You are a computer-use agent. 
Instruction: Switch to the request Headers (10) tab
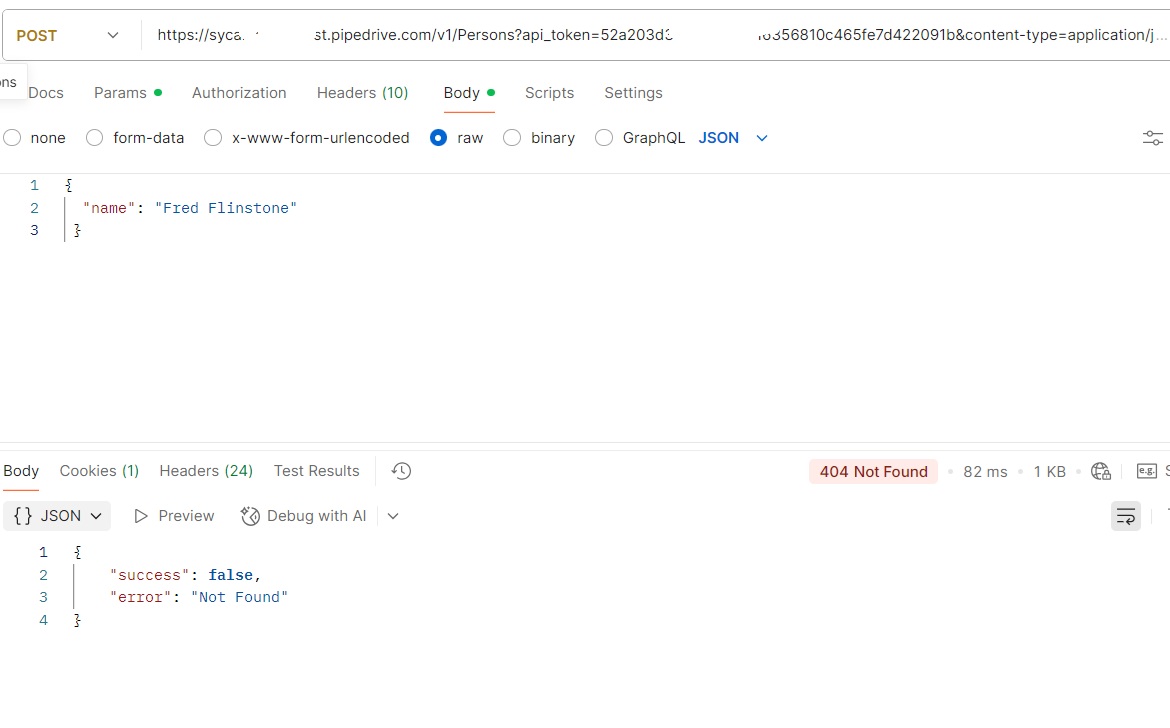click(362, 93)
